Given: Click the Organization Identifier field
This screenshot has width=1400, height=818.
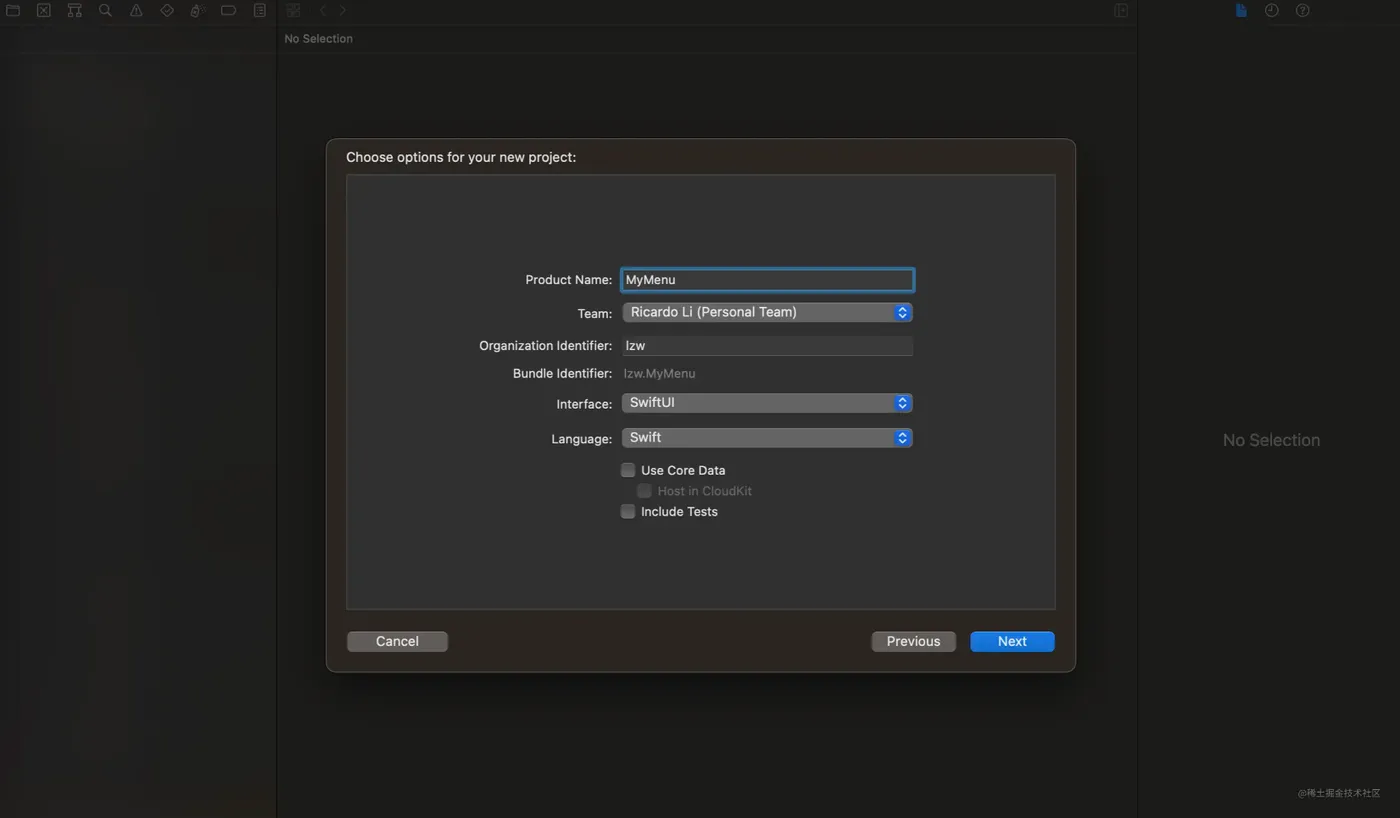Looking at the screenshot, I should (x=767, y=346).
